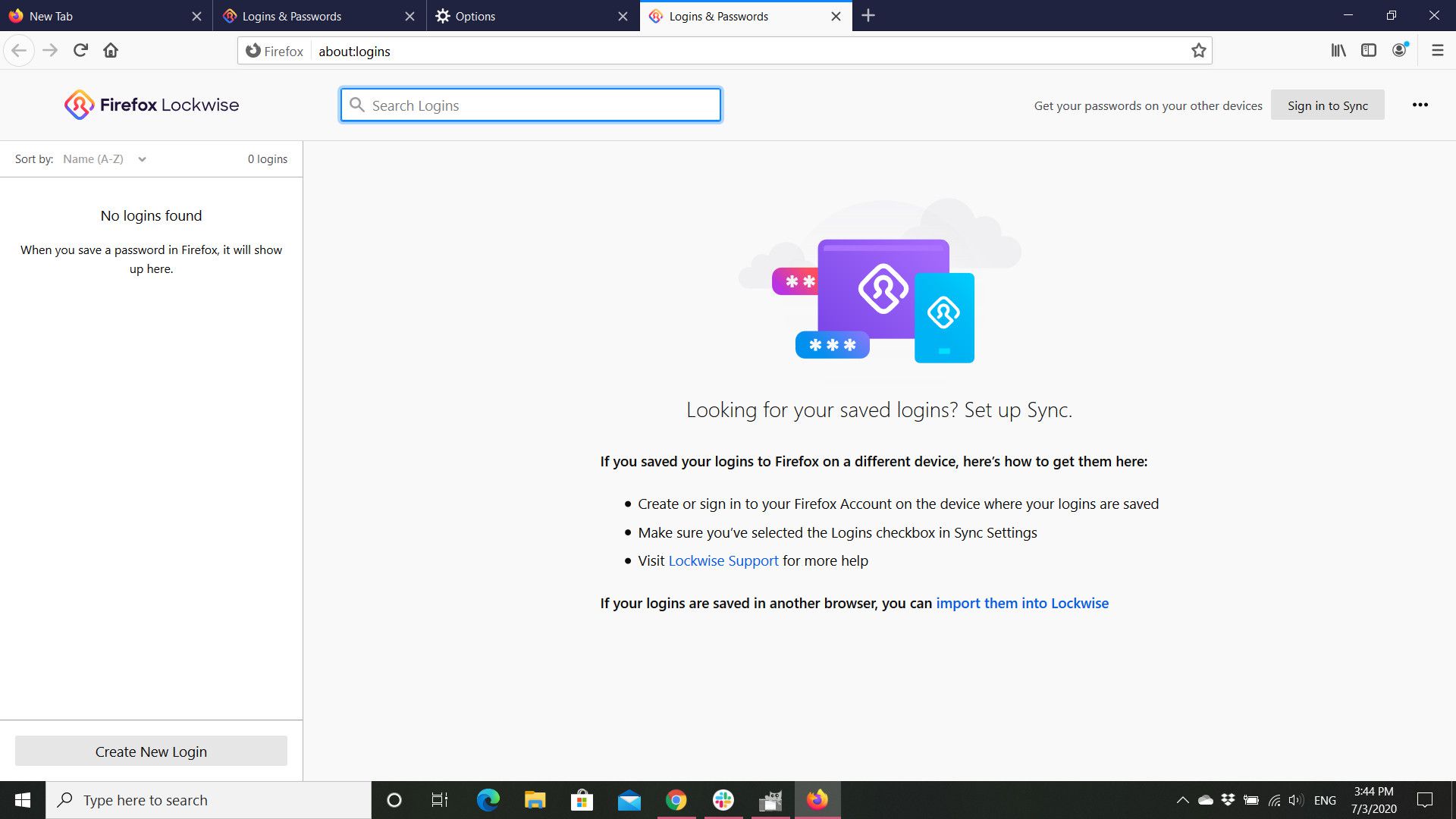Viewport: 1456px width, 819px height.
Task: Click import them into Lockwise link
Action: [x=1021, y=603]
